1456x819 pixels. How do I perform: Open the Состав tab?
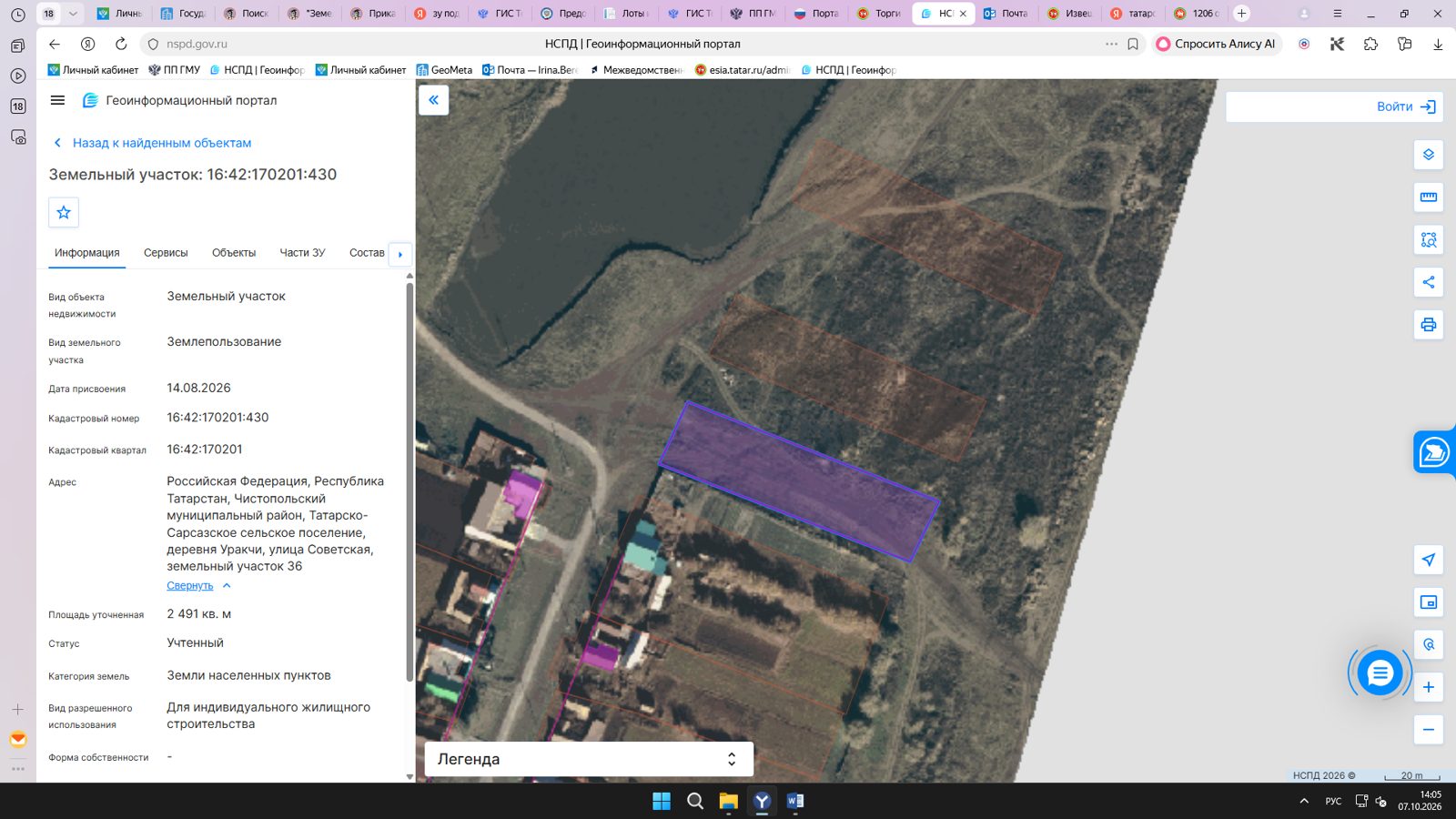(367, 253)
